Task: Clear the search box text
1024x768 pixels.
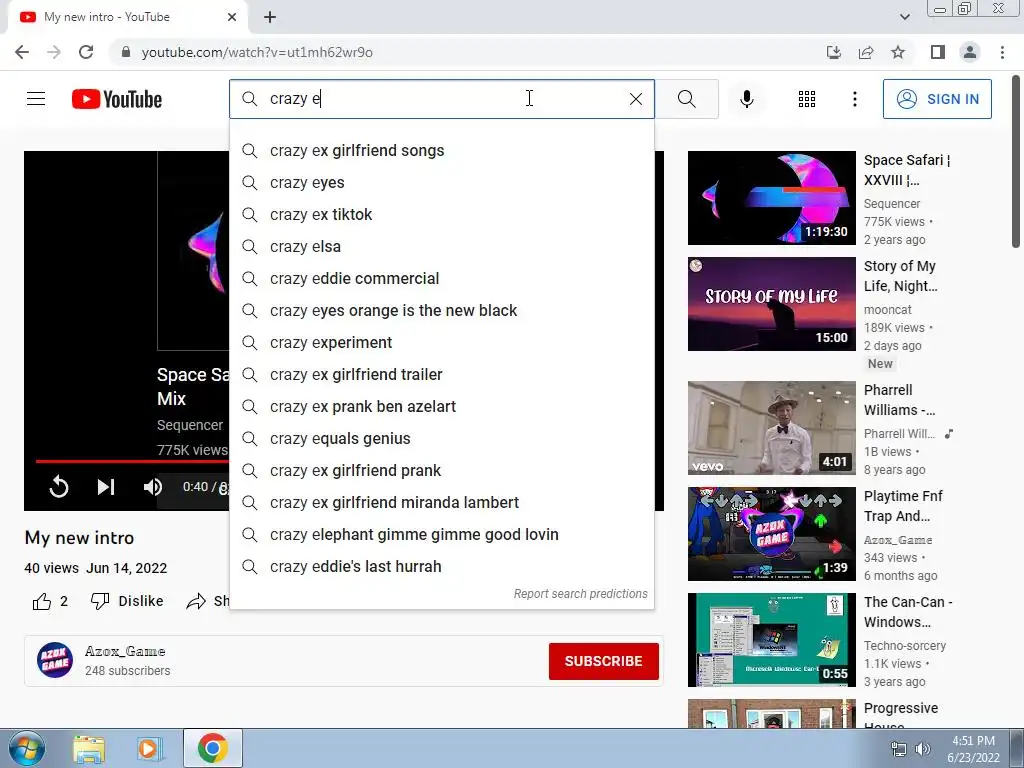Action: tap(635, 99)
